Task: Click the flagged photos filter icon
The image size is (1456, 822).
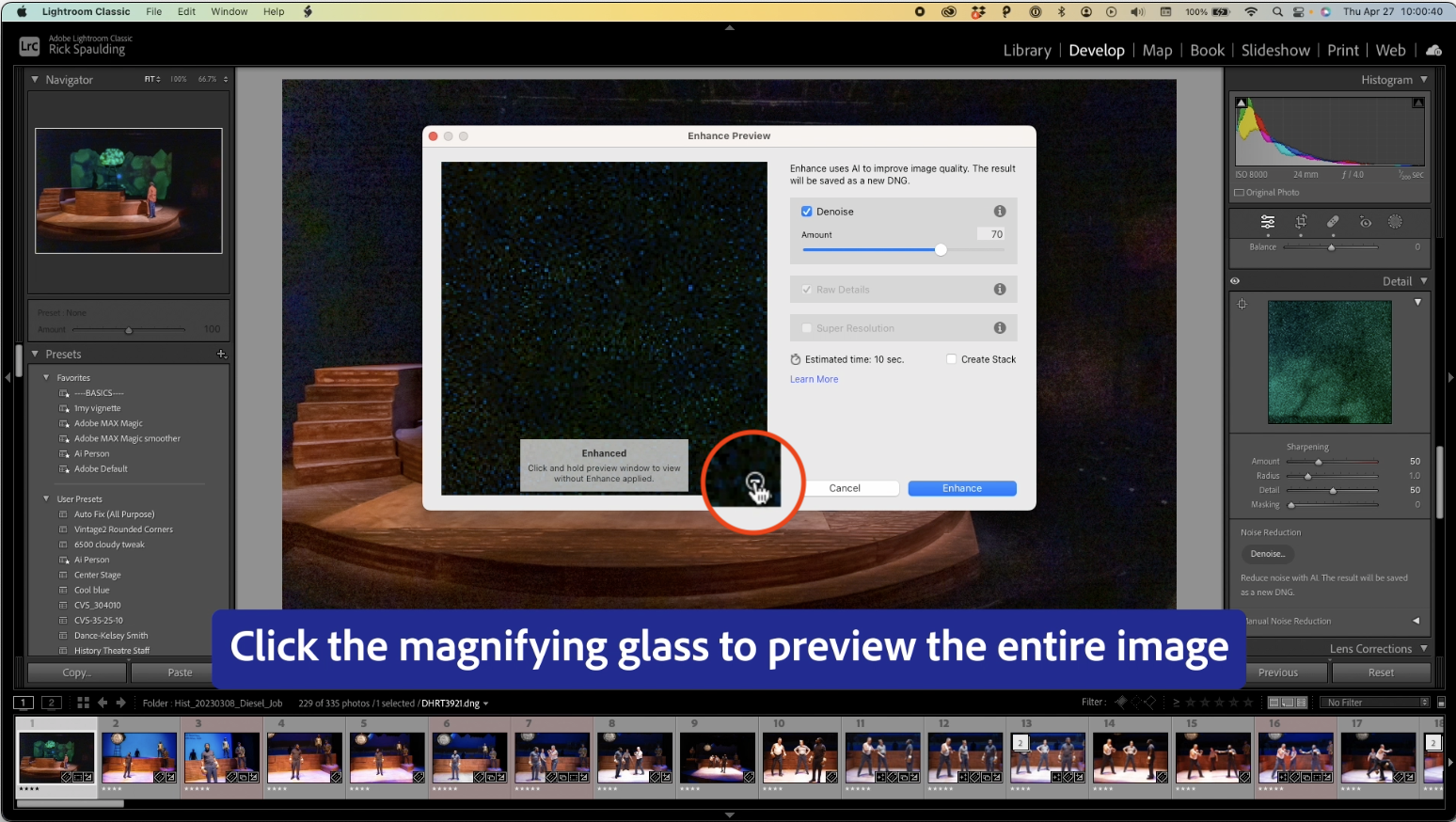Action: [1120, 702]
